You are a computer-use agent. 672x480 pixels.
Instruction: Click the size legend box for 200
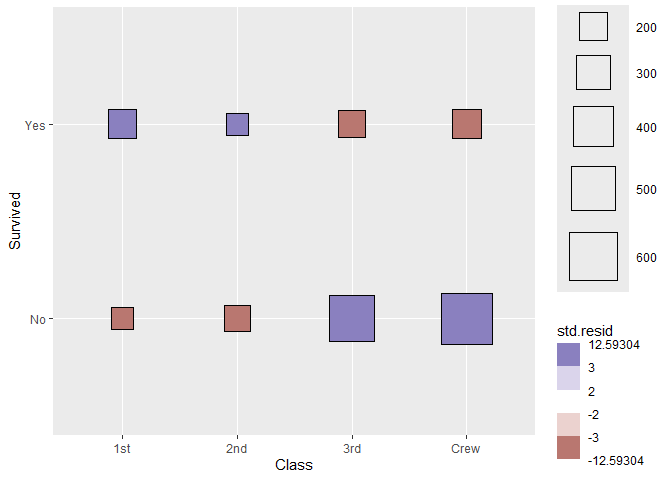tap(593, 27)
